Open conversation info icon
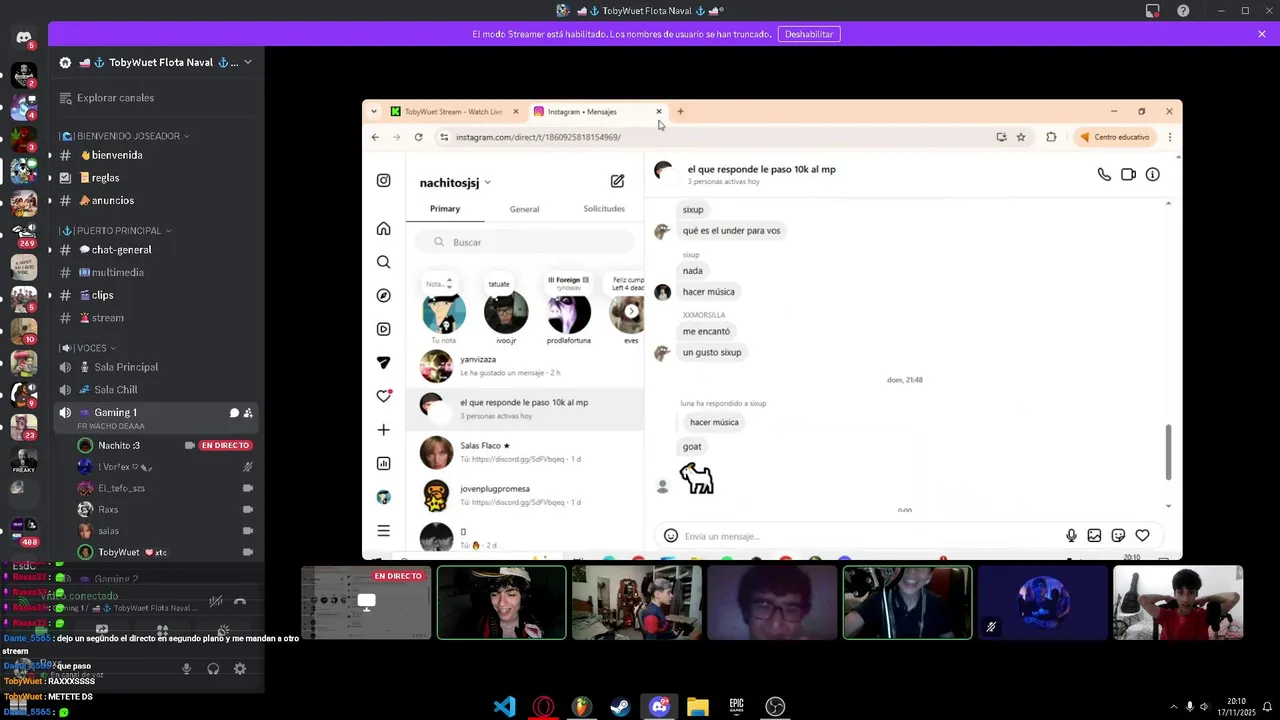The height and width of the screenshot is (720, 1280). [1153, 174]
